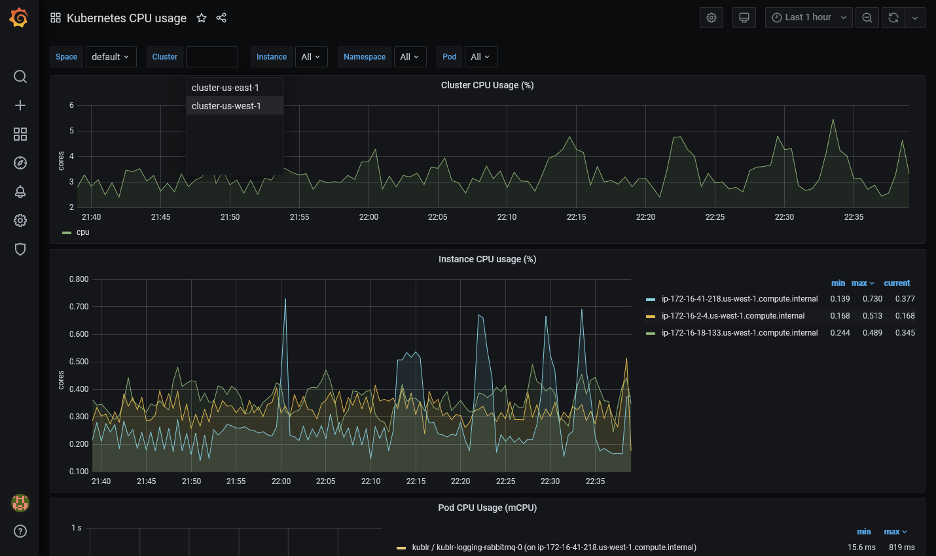This screenshot has height=556, width=936.
Task: Click the Grafana logo home icon
Action: pyautogui.click(x=19, y=18)
